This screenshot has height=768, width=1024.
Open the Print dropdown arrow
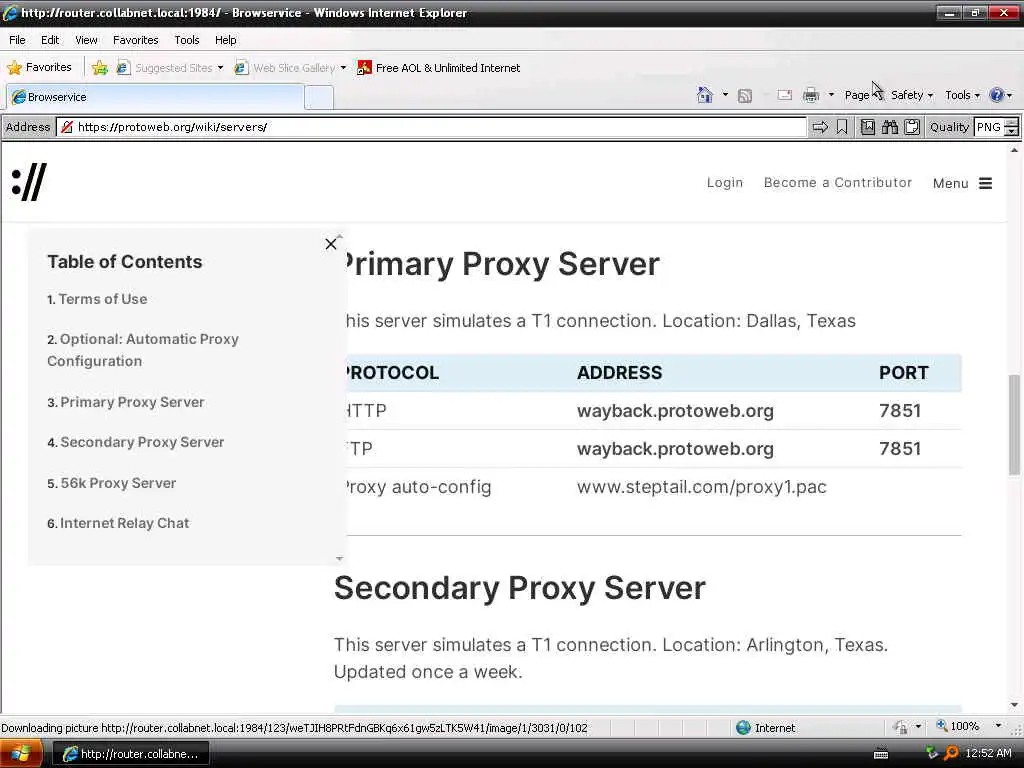pyautogui.click(x=831, y=95)
